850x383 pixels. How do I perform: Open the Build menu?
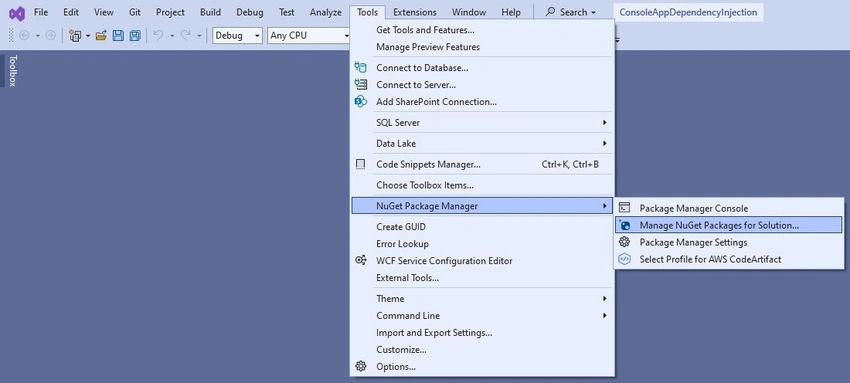tap(210, 12)
